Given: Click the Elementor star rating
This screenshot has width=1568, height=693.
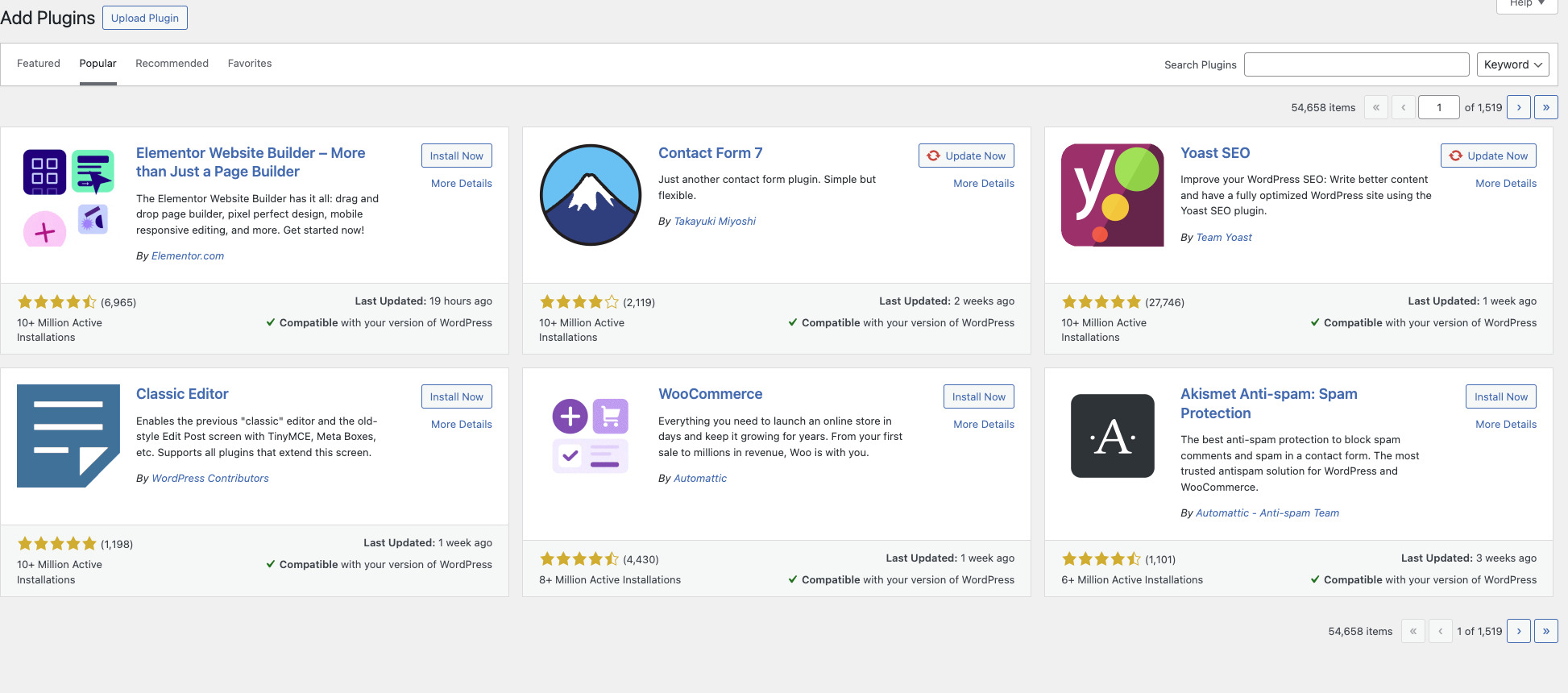Looking at the screenshot, I should 57,302.
